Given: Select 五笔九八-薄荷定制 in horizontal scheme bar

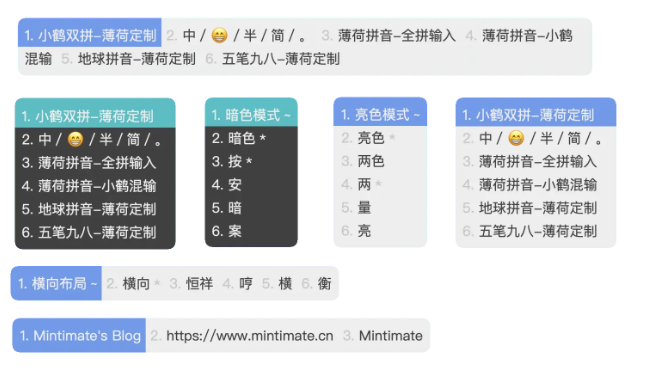Looking at the screenshot, I should point(273,59).
